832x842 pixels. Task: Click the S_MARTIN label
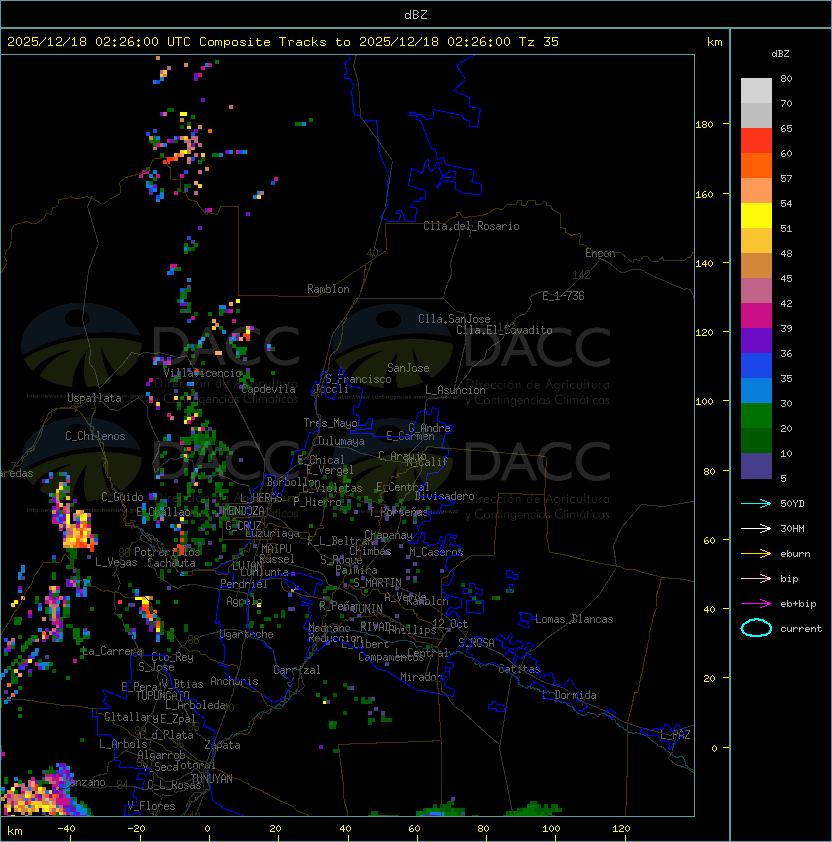(377, 583)
